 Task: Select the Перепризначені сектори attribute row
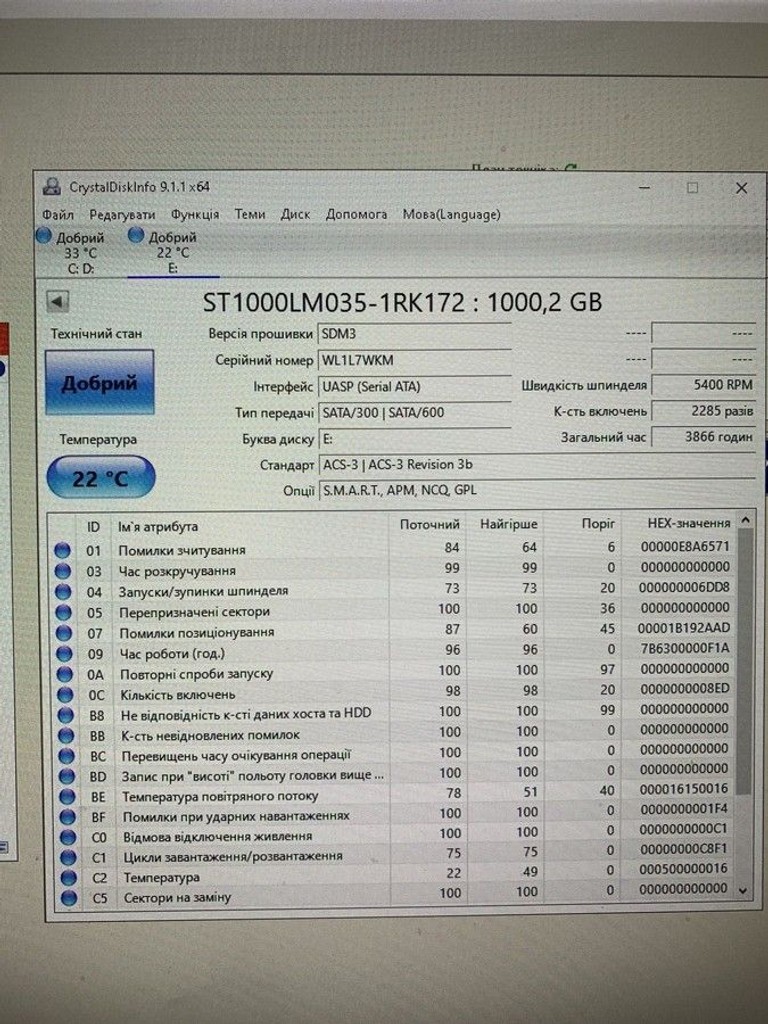(394, 610)
